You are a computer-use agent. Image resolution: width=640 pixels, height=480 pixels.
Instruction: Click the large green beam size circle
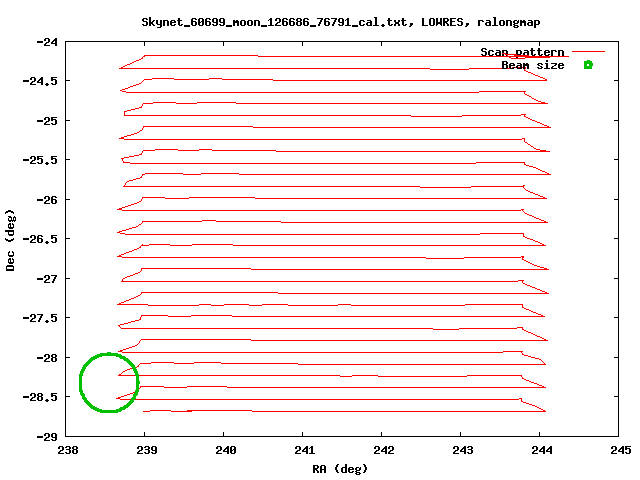109,382
